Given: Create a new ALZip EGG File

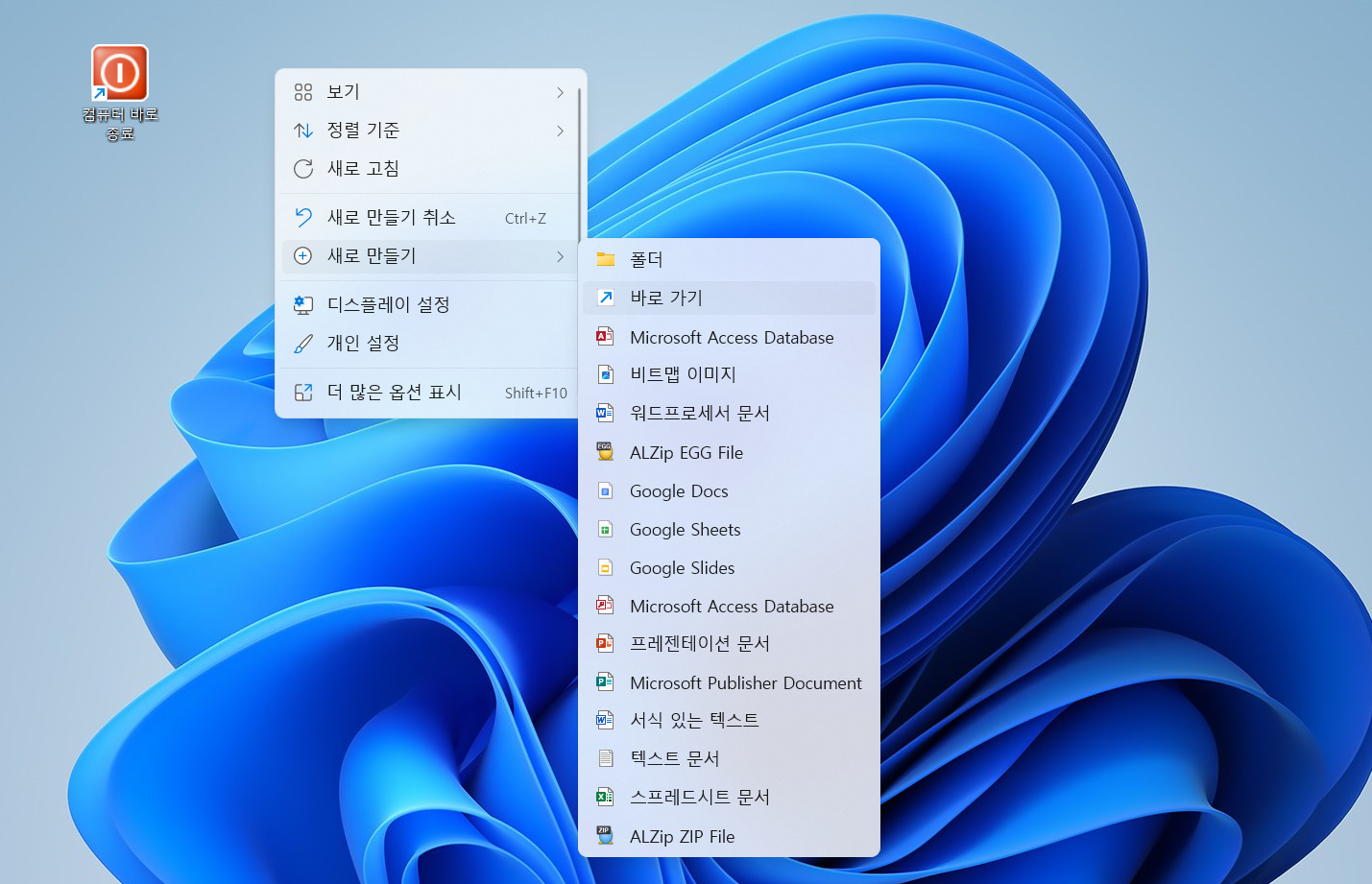Looking at the screenshot, I should coord(729,452).
